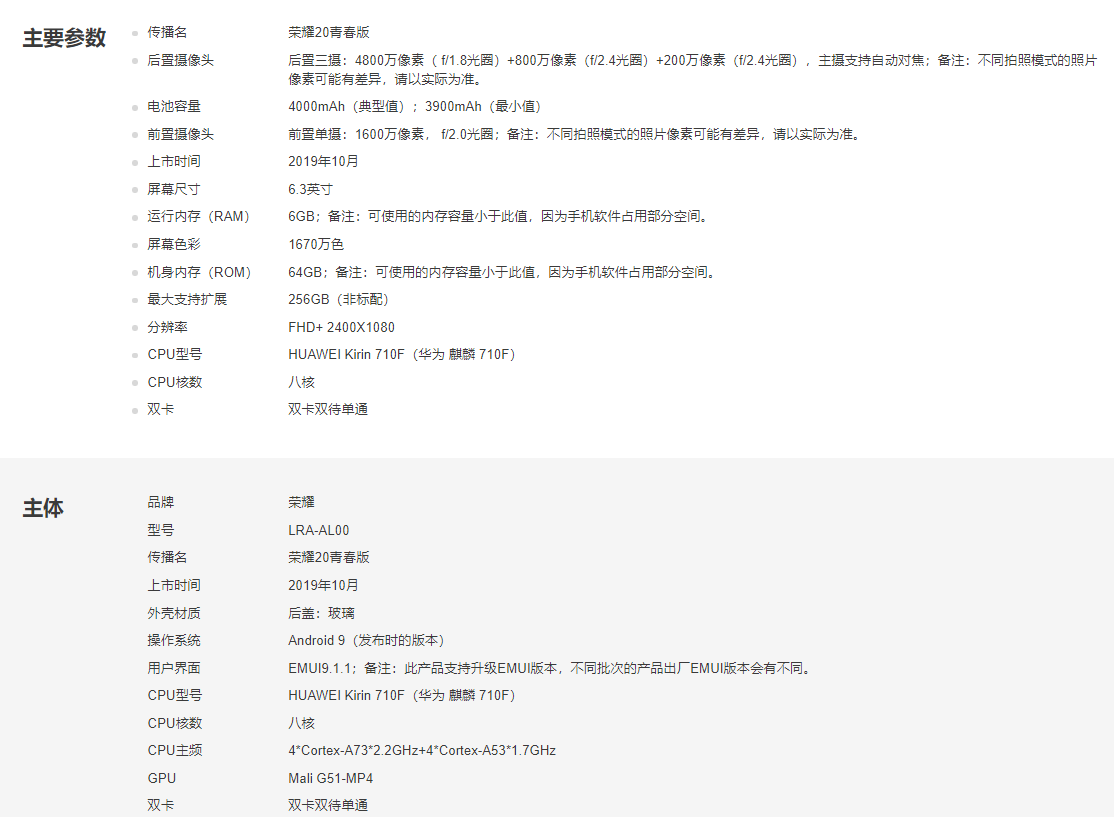
Task: Select the 256GB（非标配）value
Action: [338, 299]
